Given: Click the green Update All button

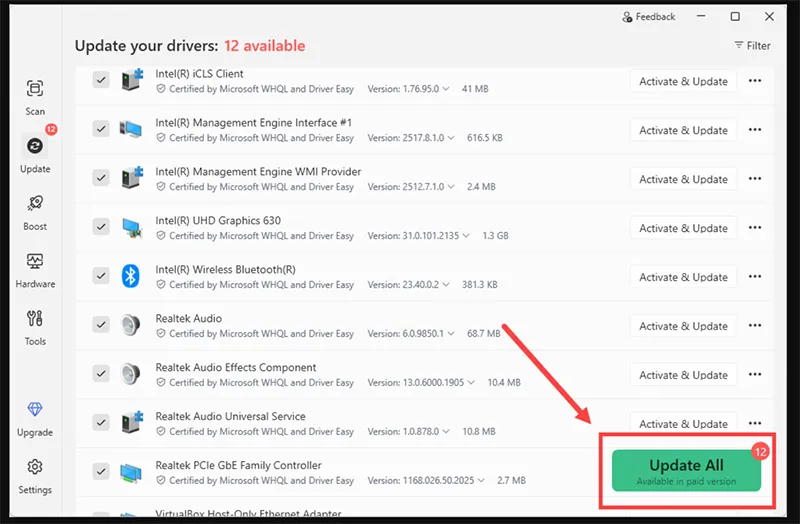Looking at the screenshot, I should [x=686, y=470].
